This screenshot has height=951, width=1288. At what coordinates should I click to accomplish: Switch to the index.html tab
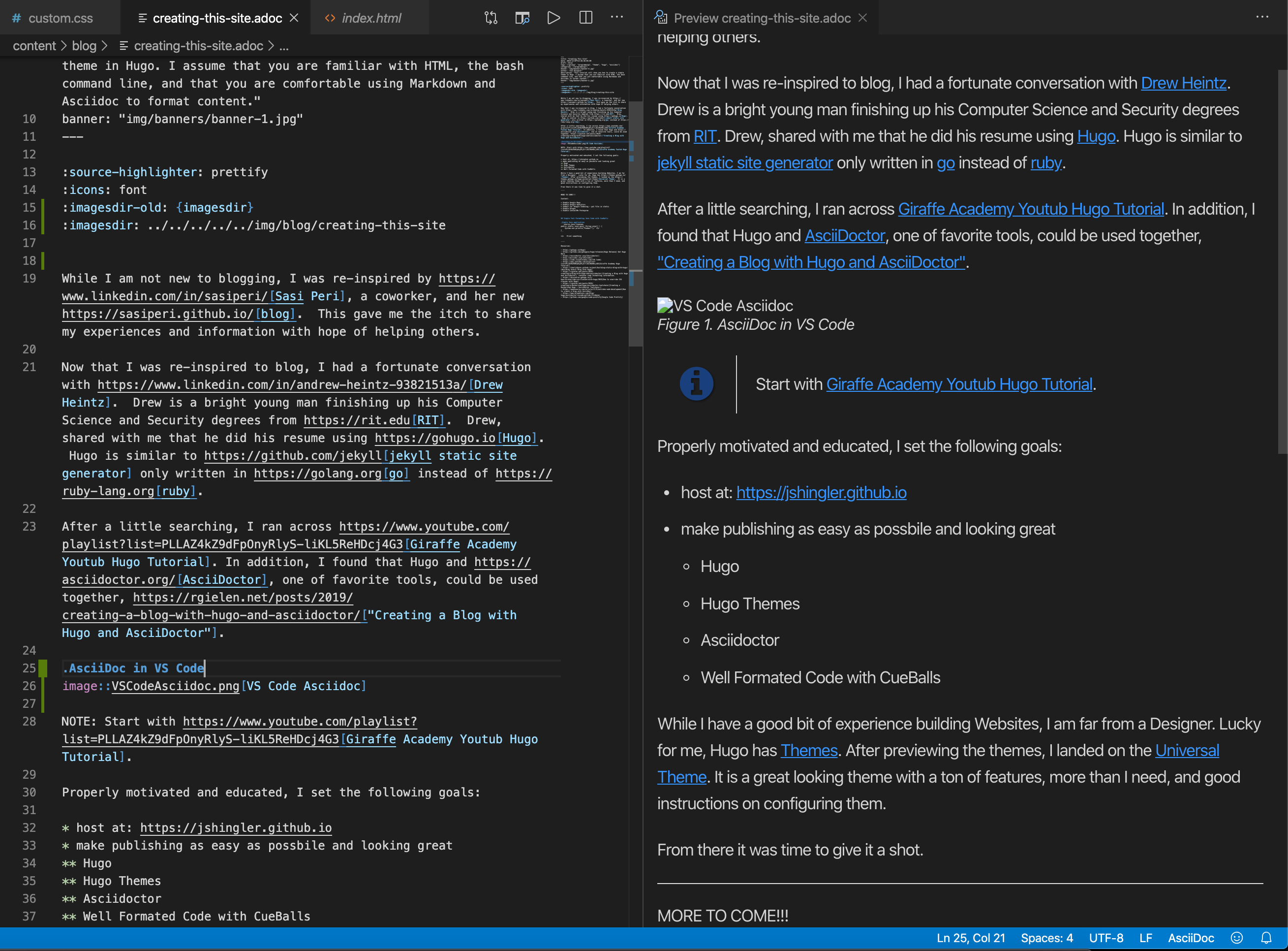tap(371, 18)
